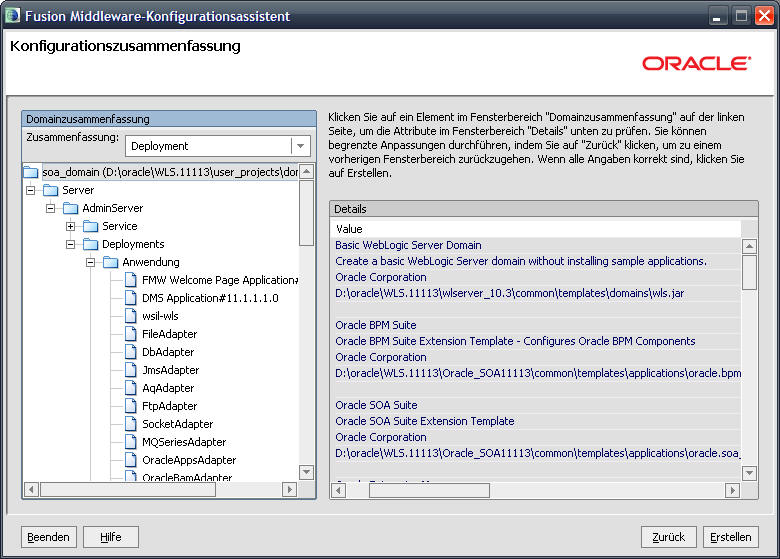Click Oracle BPM Suite Extension Template row
780x559 pixels.
(x=536, y=341)
